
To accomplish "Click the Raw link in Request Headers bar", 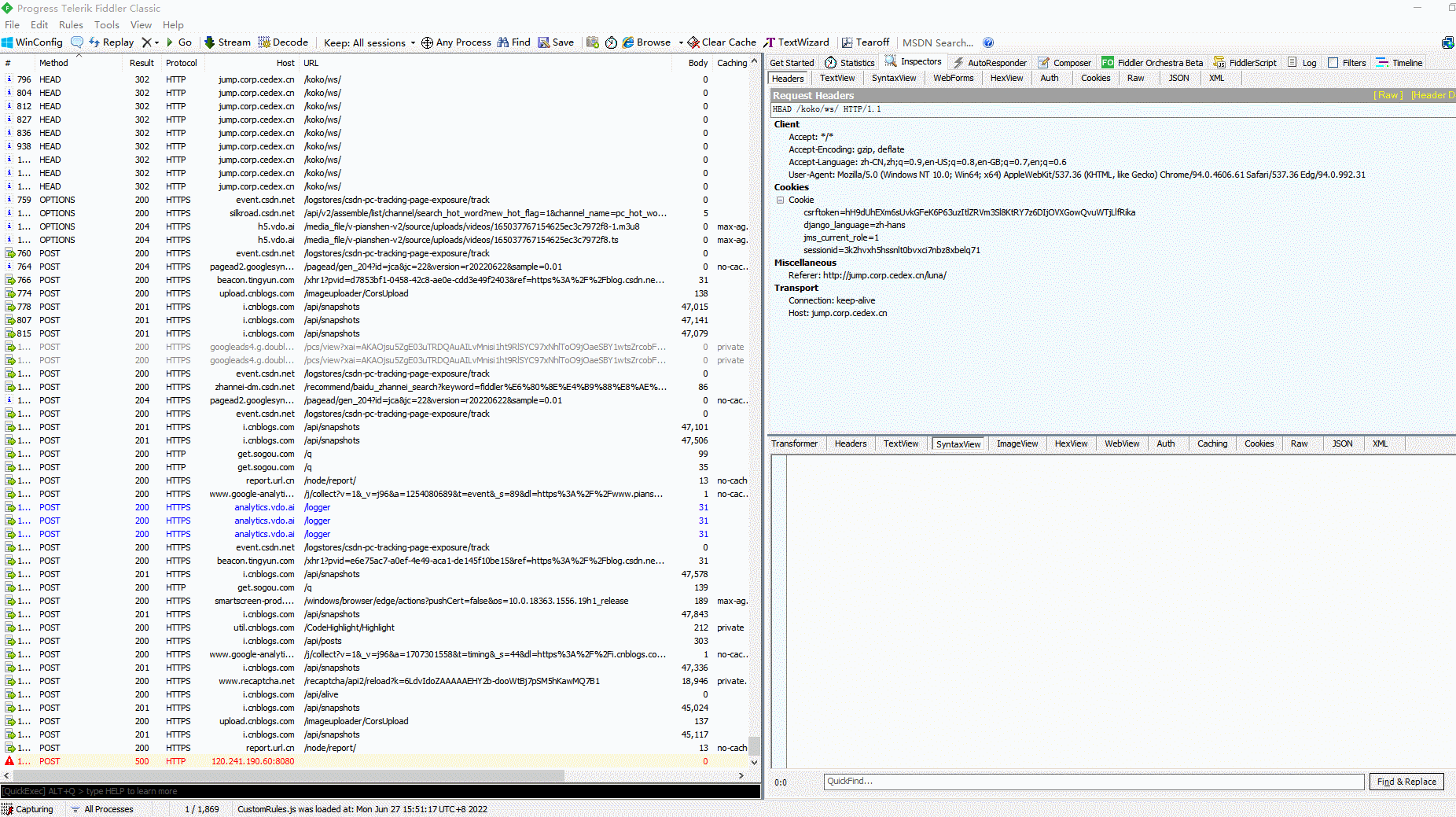I will (1388, 95).
